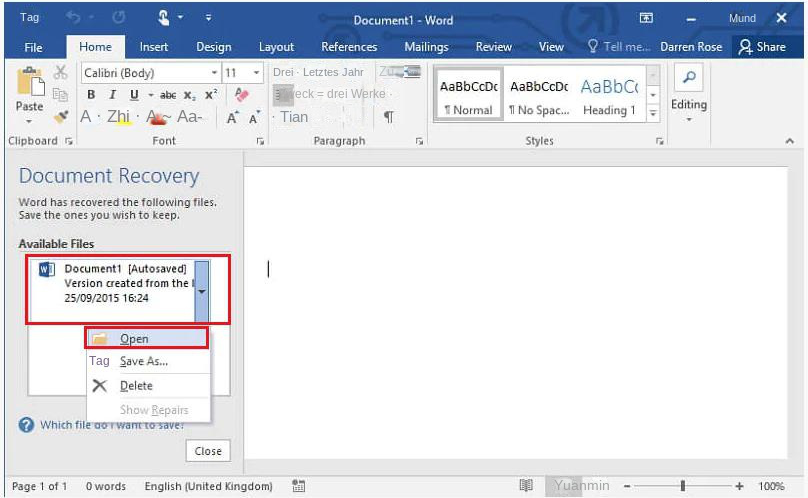Click the Decrease Font Size icon
This screenshot has width=808, height=498.
pyautogui.click(x=255, y=118)
